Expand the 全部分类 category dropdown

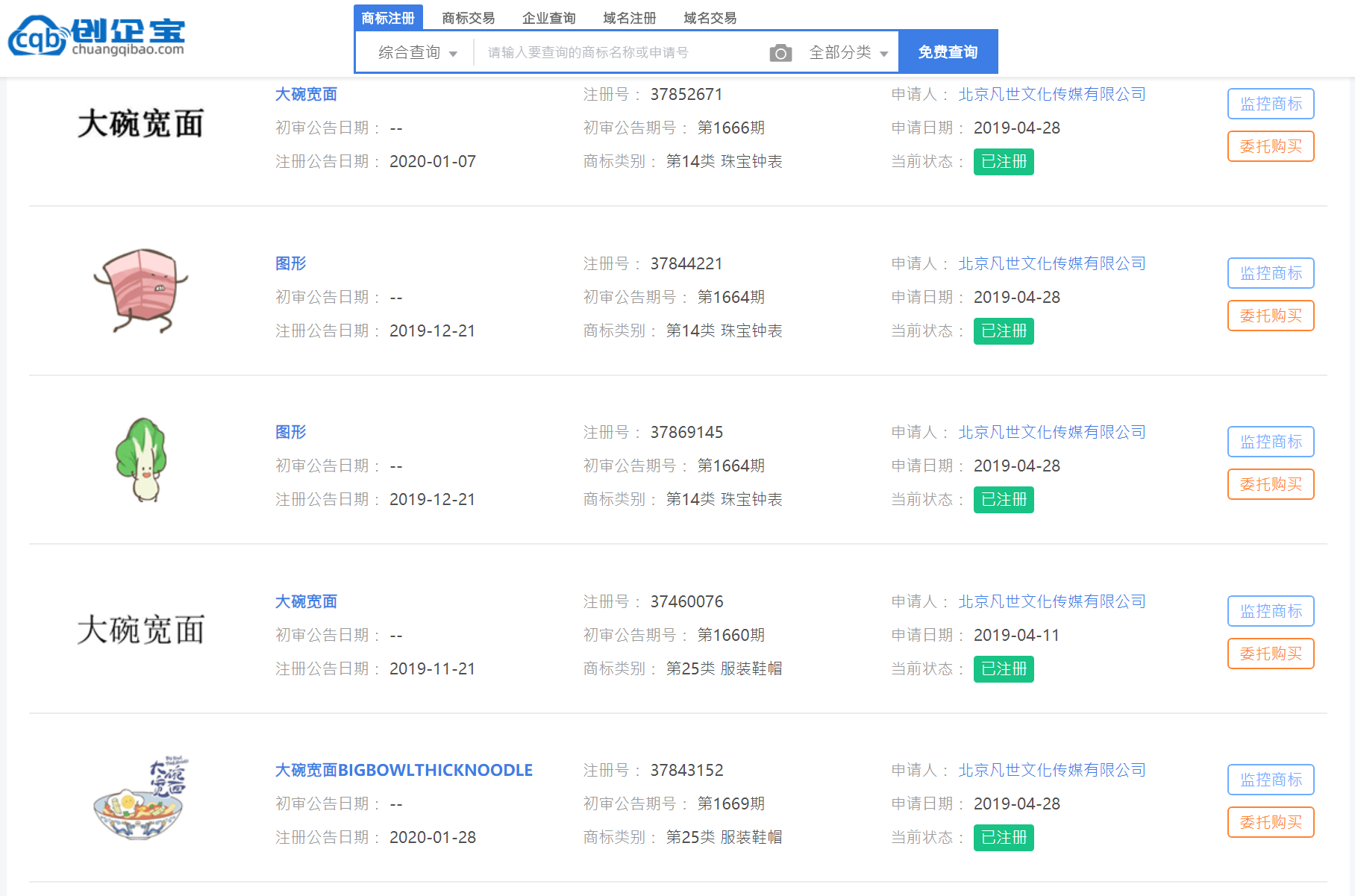(x=848, y=52)
